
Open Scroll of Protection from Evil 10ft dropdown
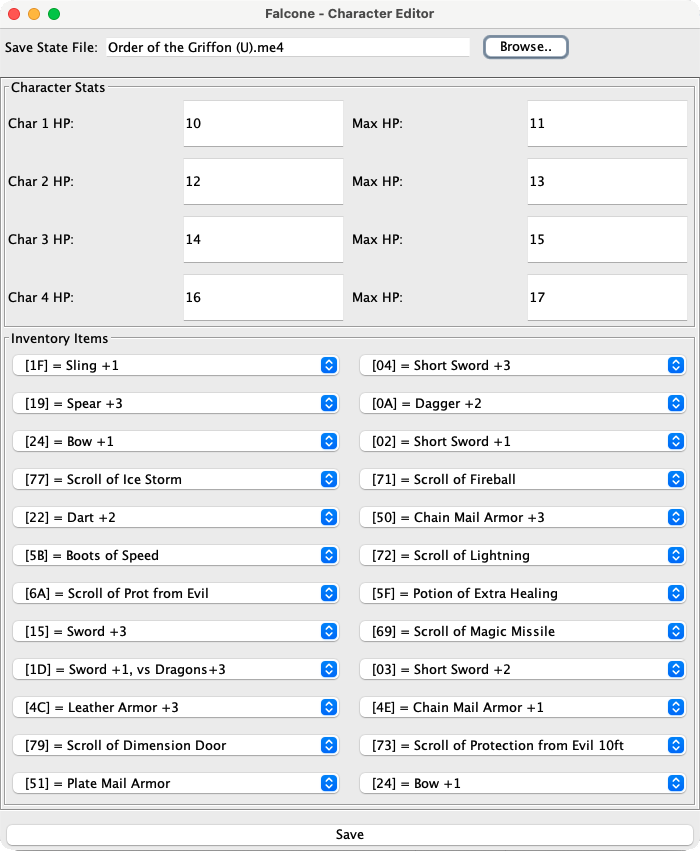click(523, 745)
